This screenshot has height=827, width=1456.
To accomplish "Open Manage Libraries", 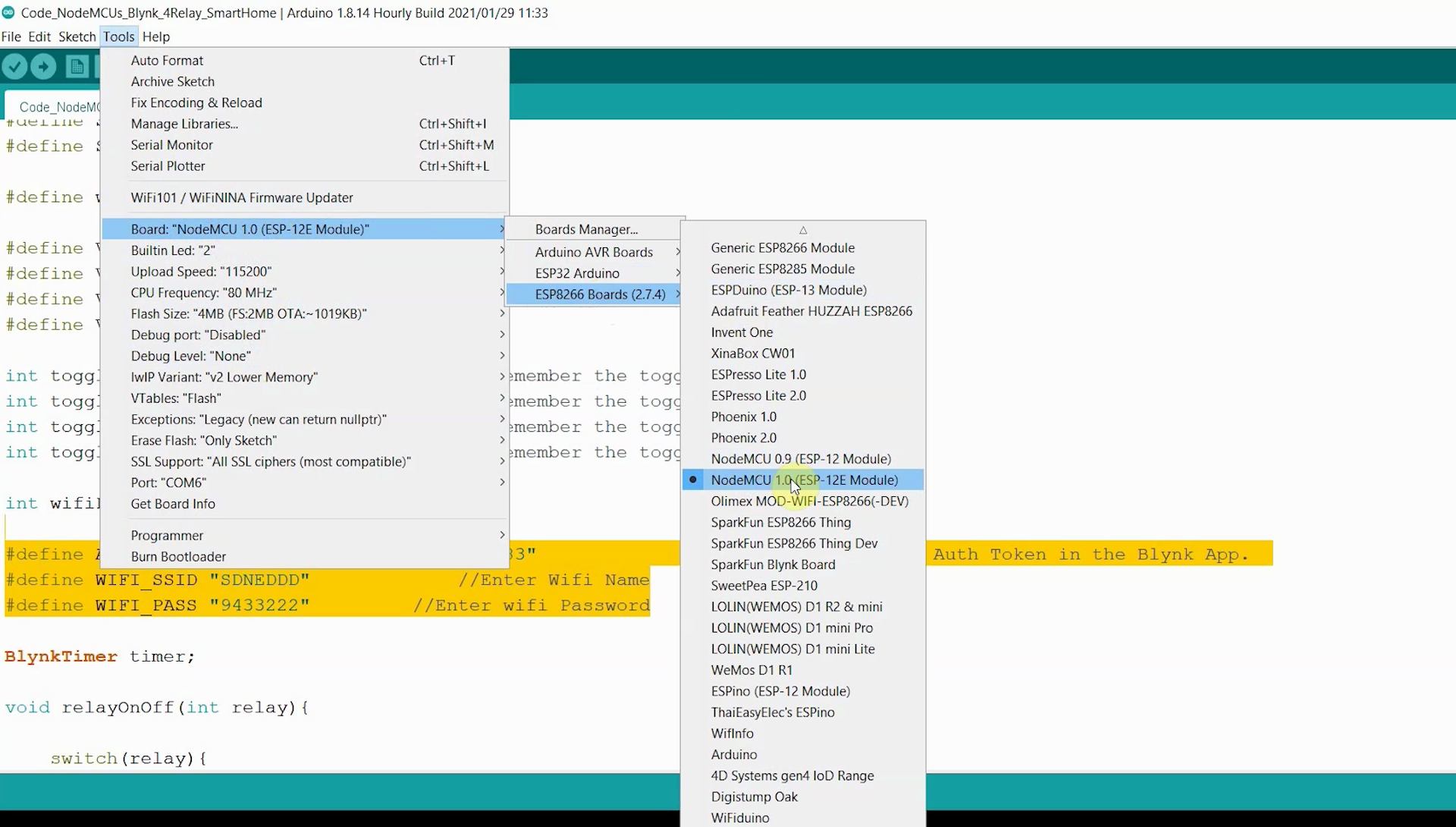I will [x=184, y=124].
